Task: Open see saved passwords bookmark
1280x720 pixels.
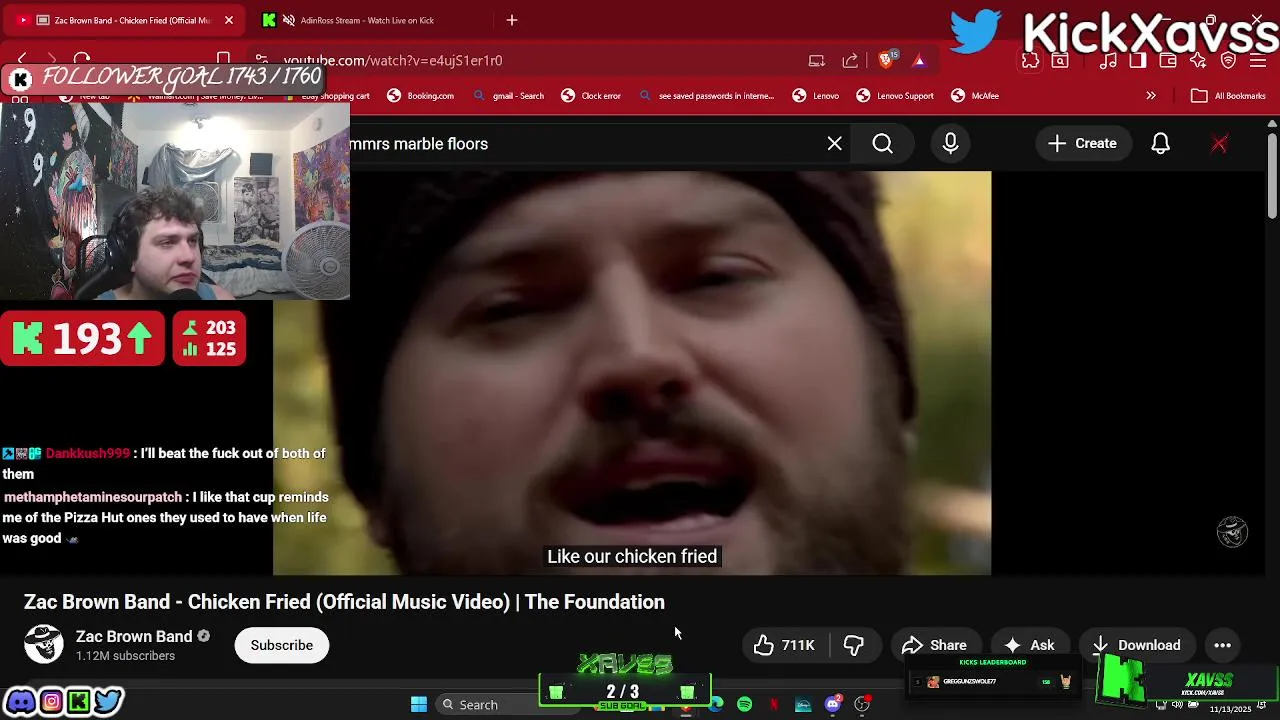Action: 706,96
